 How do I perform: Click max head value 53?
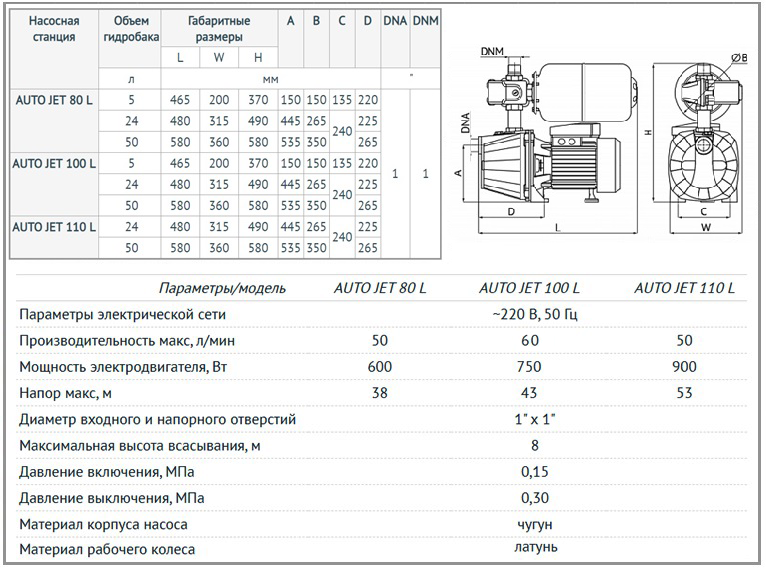click(684, 393)
